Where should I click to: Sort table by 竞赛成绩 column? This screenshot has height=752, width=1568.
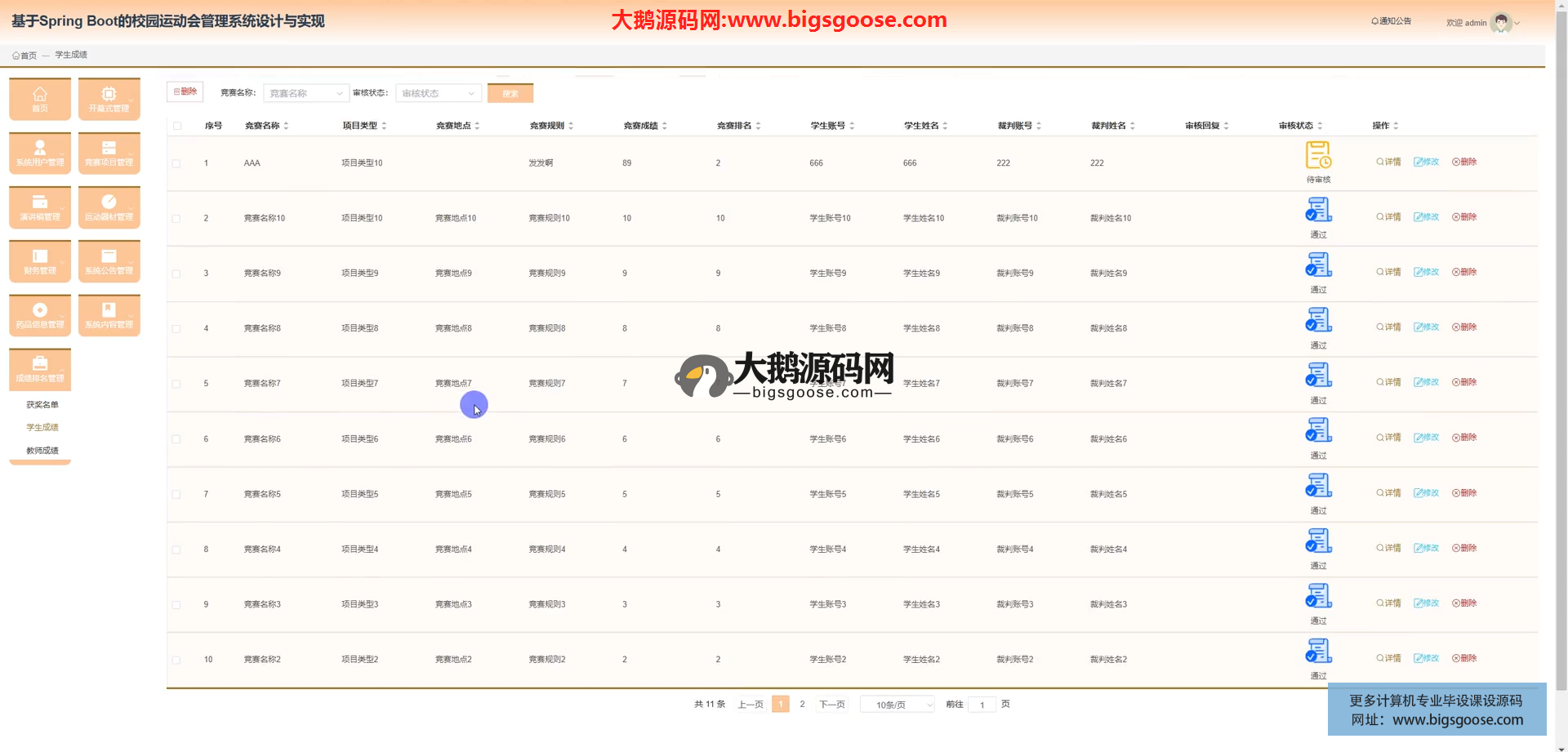click(645, 126)
